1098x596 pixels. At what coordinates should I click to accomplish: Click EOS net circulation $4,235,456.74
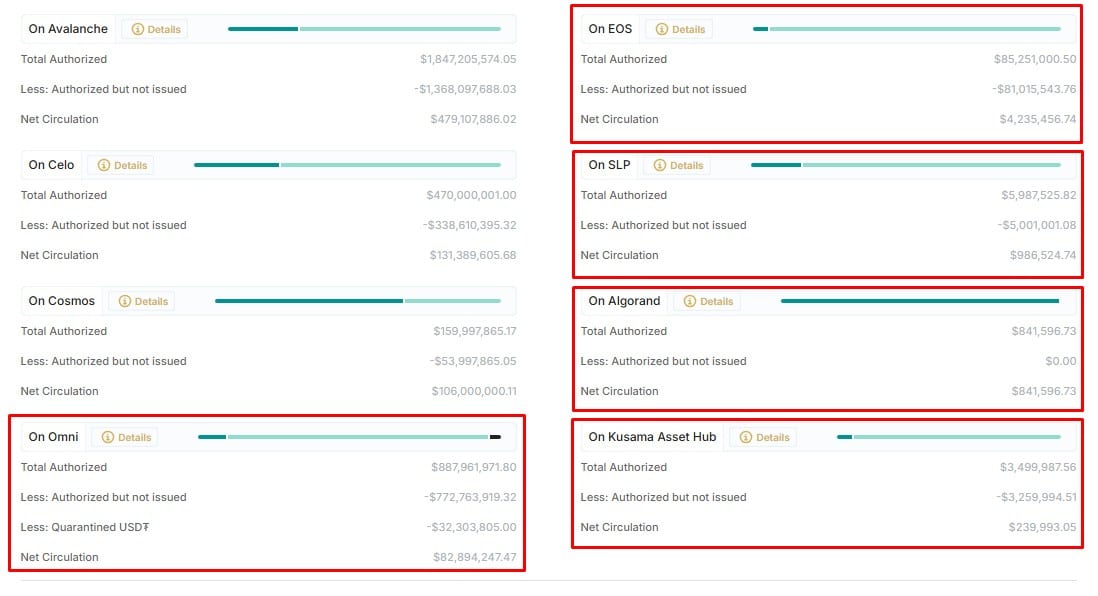[x=1038, y=120]
